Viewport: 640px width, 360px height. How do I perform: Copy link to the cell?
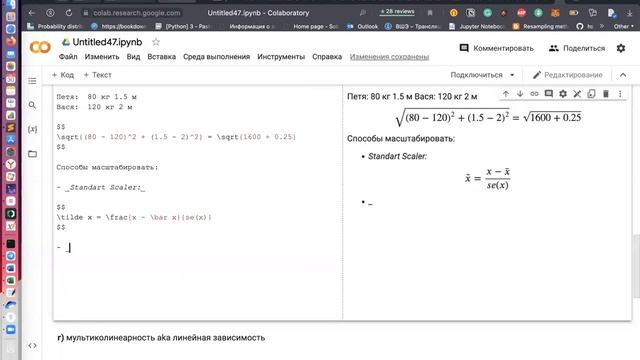pos(534,94)
